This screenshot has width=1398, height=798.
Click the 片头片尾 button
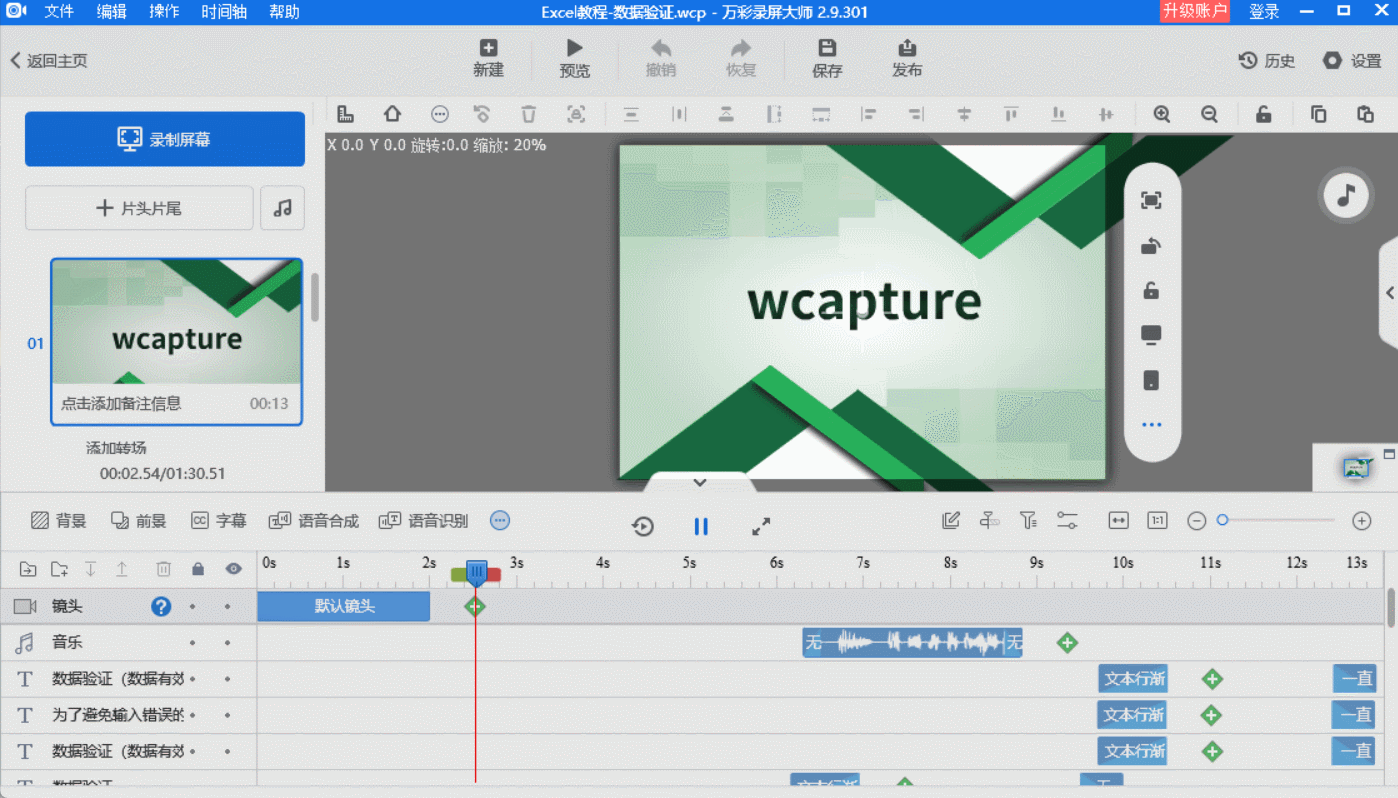tap(139, 208)
